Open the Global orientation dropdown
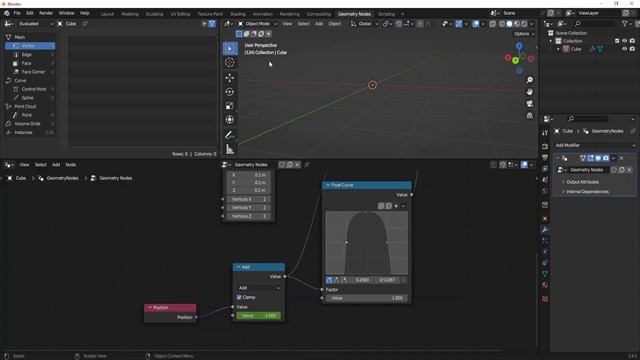 tap(365, 24)
